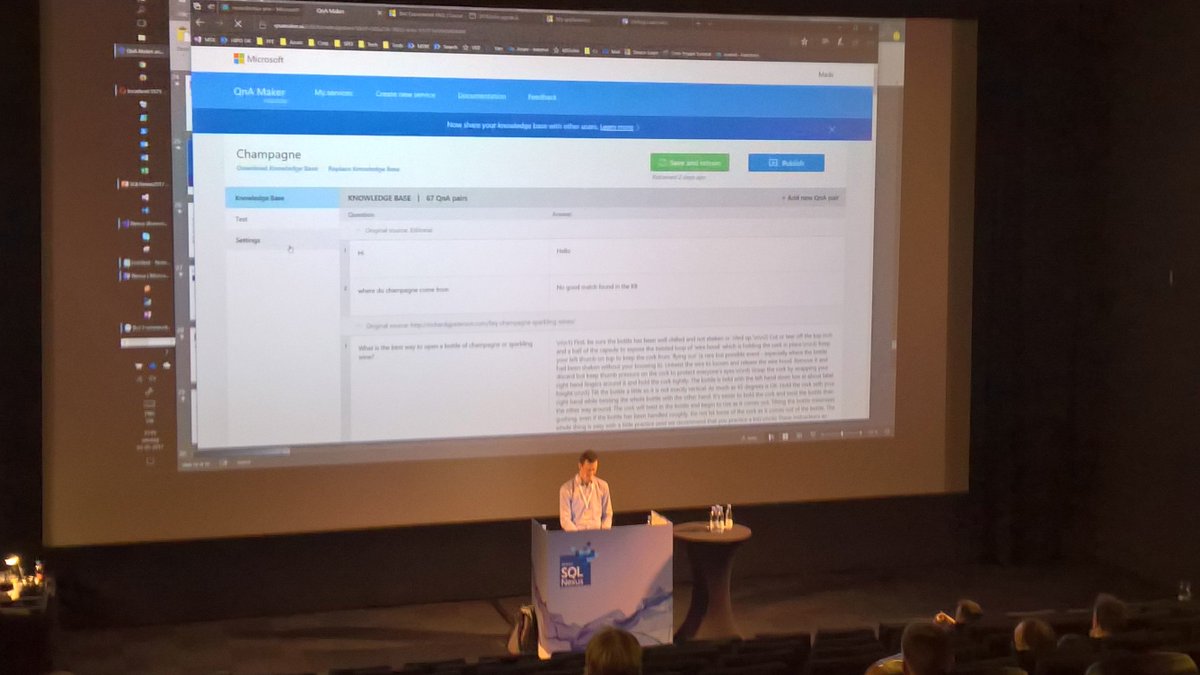Image resolution: width=1200 pixels, height=675 pixels.
Task: Open My services in navigation bar
Action: 334,93
